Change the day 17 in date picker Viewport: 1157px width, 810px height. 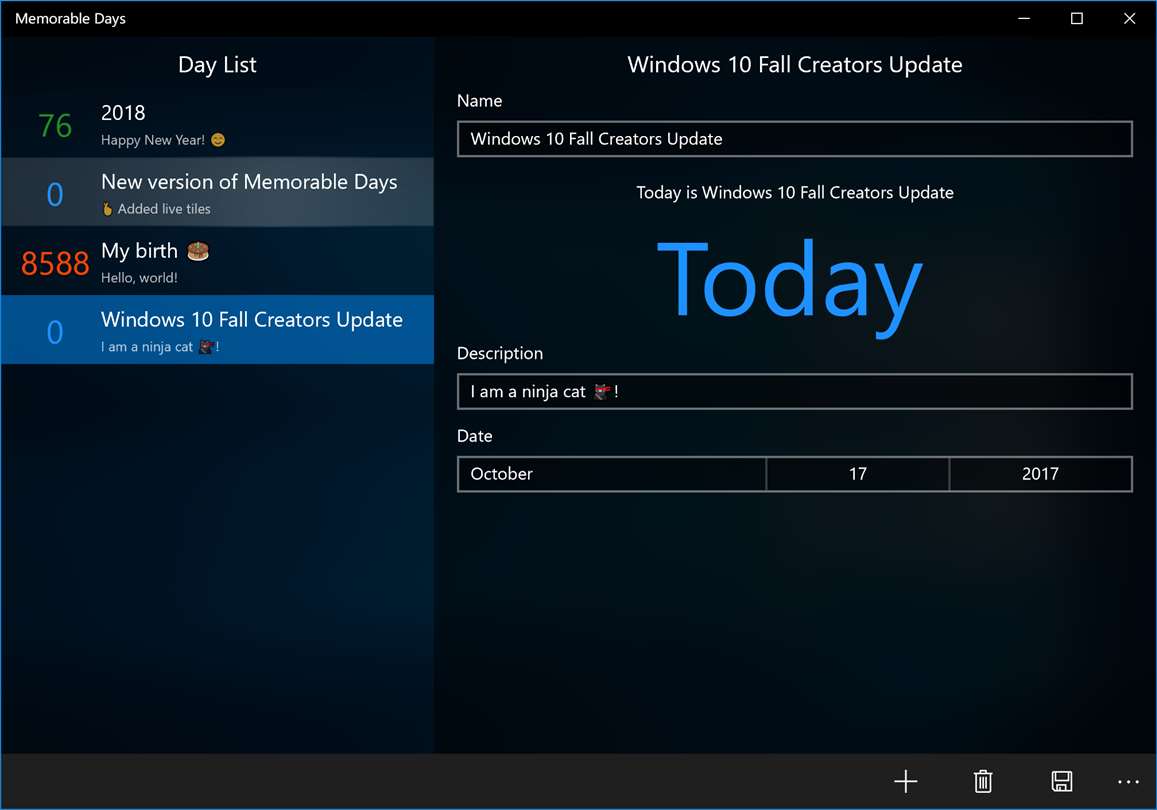click(x=857, y=474)
